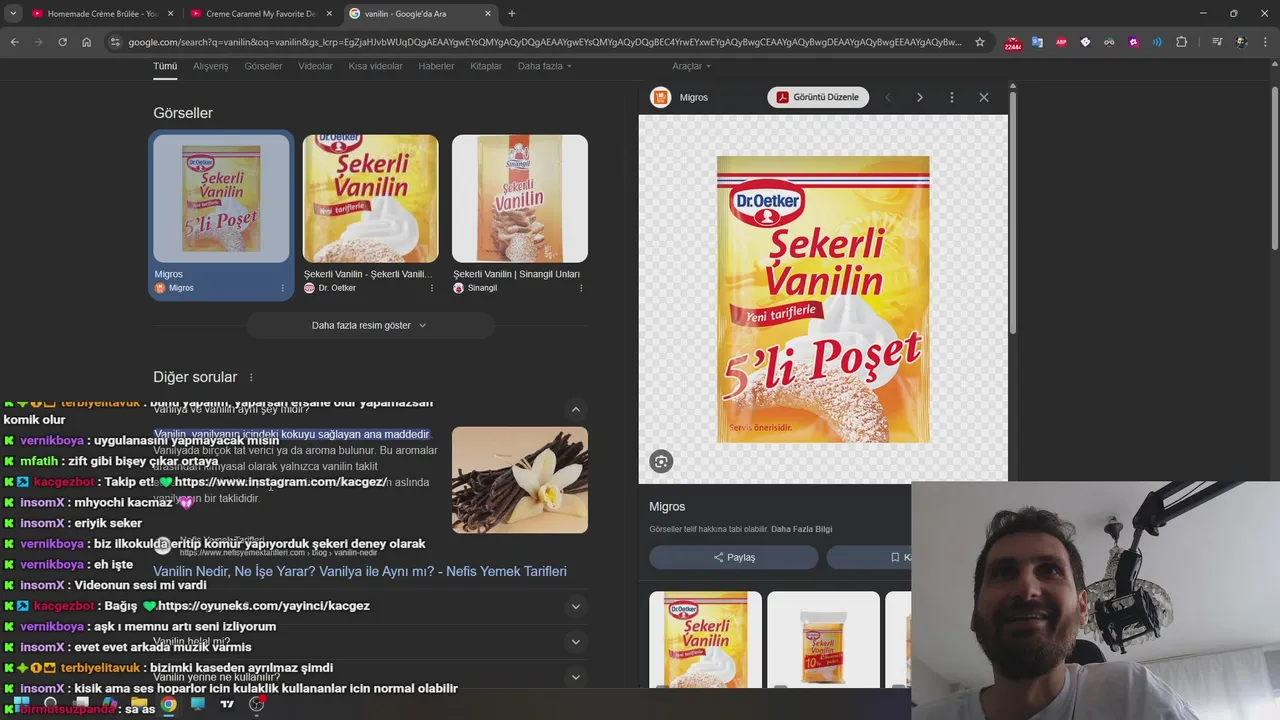Open Windows search on the taskbar

(x=50, y=704)
